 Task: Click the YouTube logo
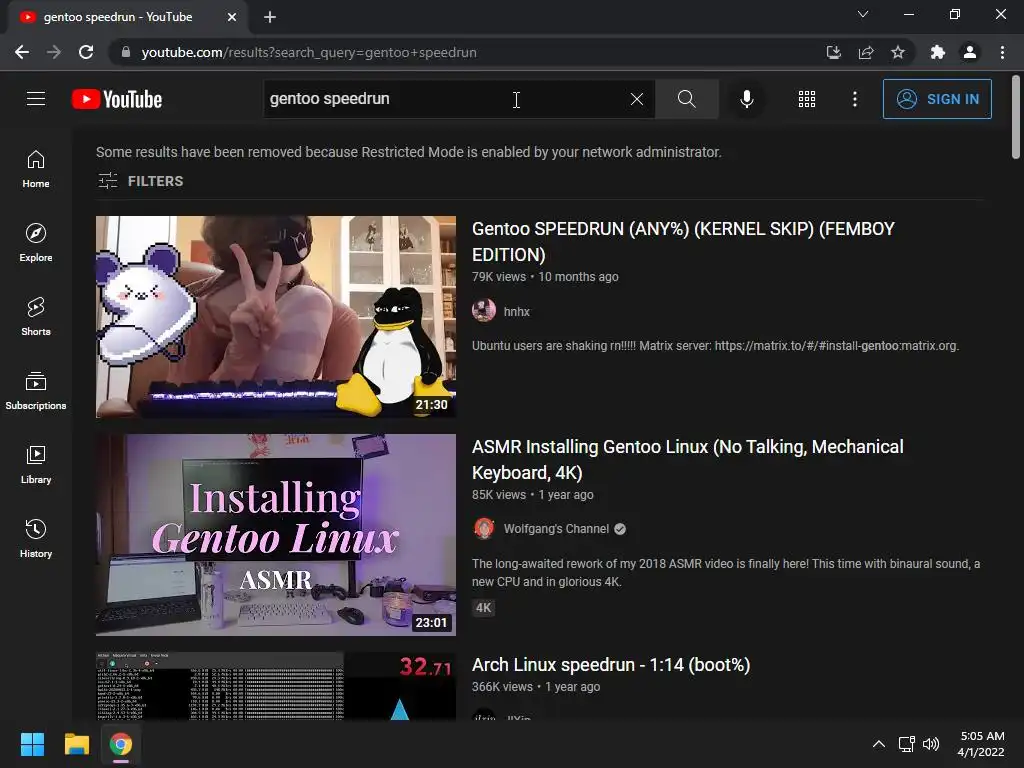click(x=117, y=99)
